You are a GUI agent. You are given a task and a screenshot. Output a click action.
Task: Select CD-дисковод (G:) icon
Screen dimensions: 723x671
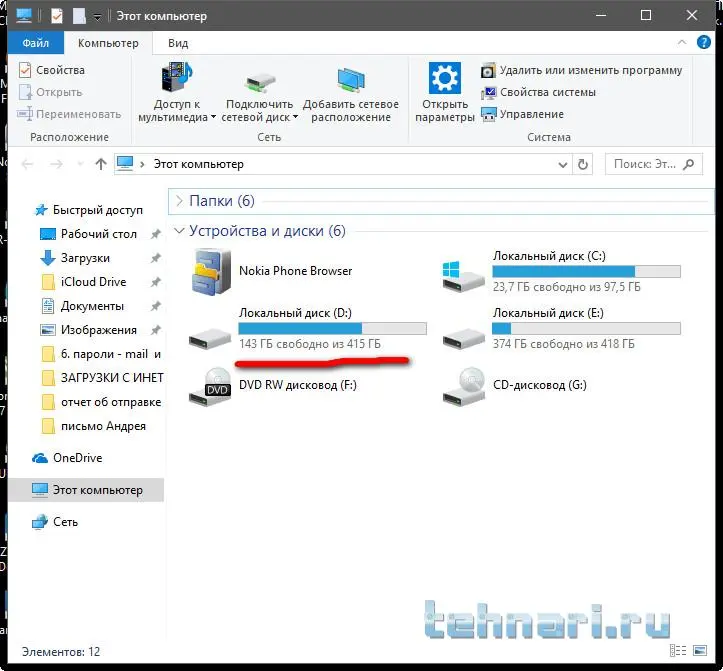[463, 387]
